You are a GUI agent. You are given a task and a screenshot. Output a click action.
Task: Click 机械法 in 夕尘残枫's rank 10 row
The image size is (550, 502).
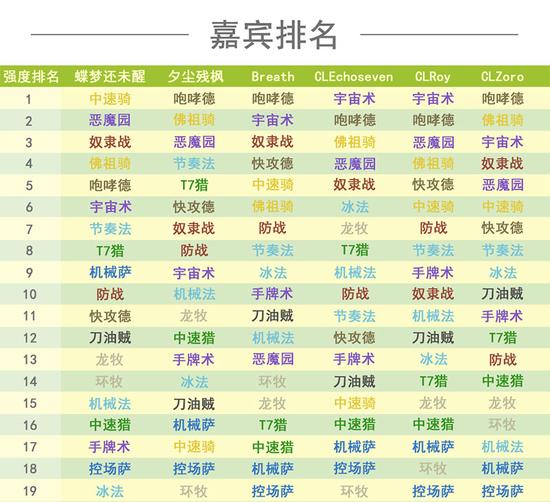[194, 294]
